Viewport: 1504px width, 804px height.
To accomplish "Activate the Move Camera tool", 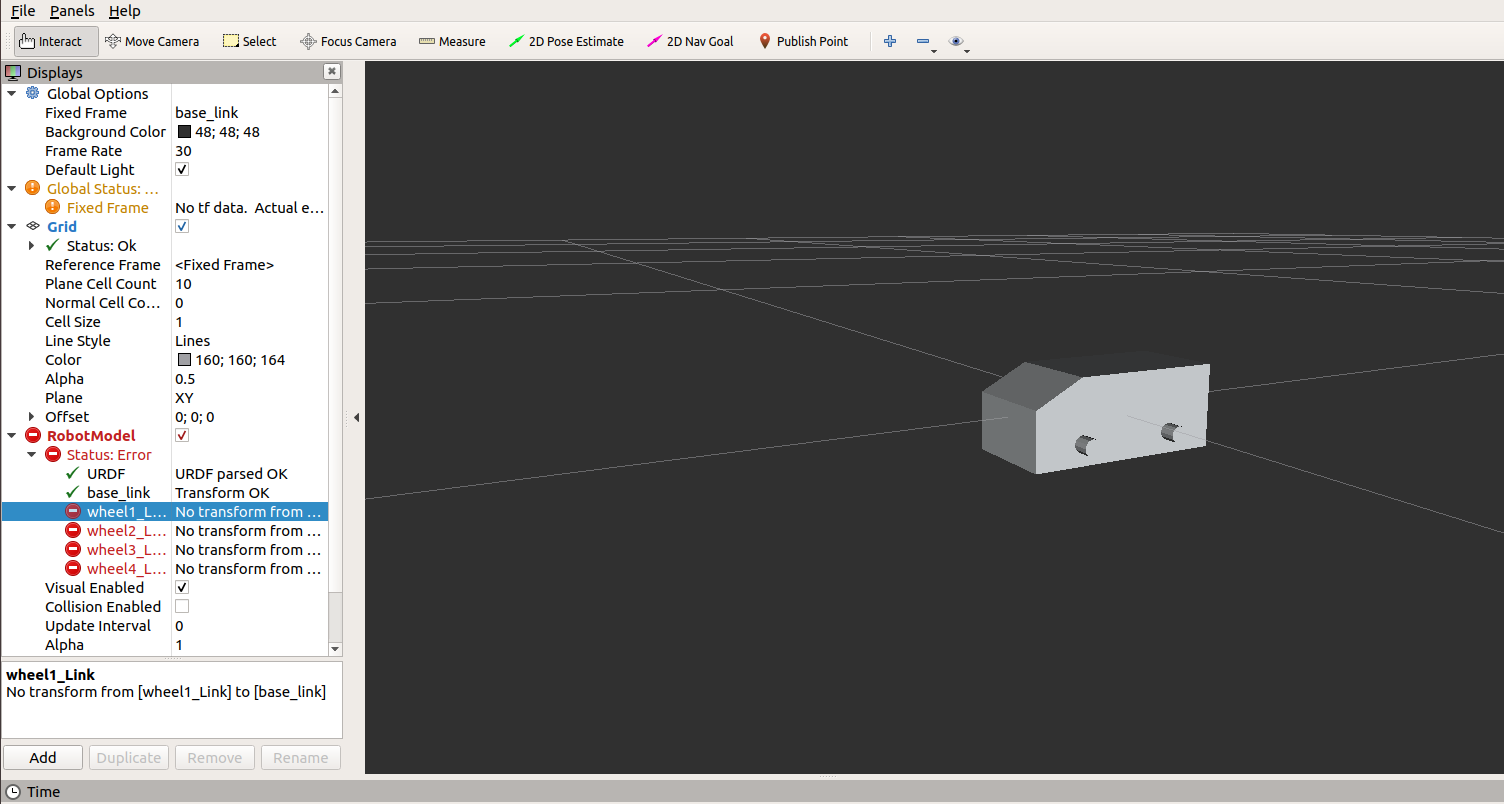I will tap(152, 41).
